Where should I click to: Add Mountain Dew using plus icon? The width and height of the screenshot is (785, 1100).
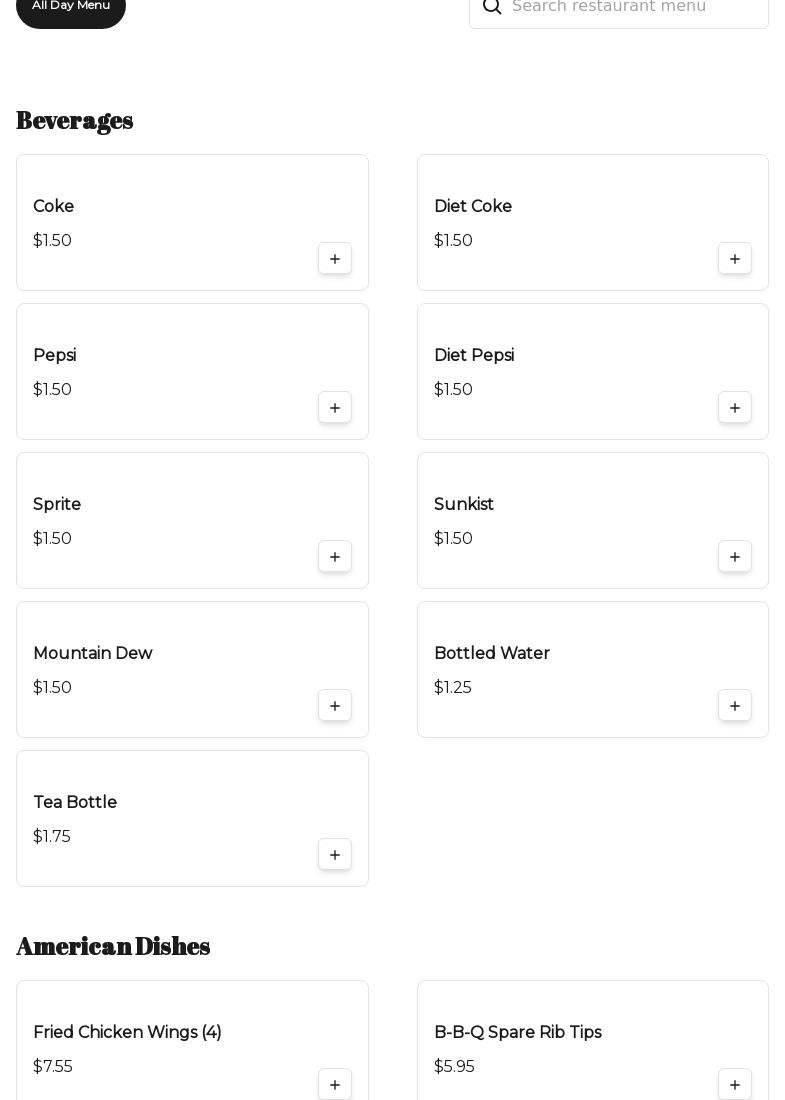[335, 706]
